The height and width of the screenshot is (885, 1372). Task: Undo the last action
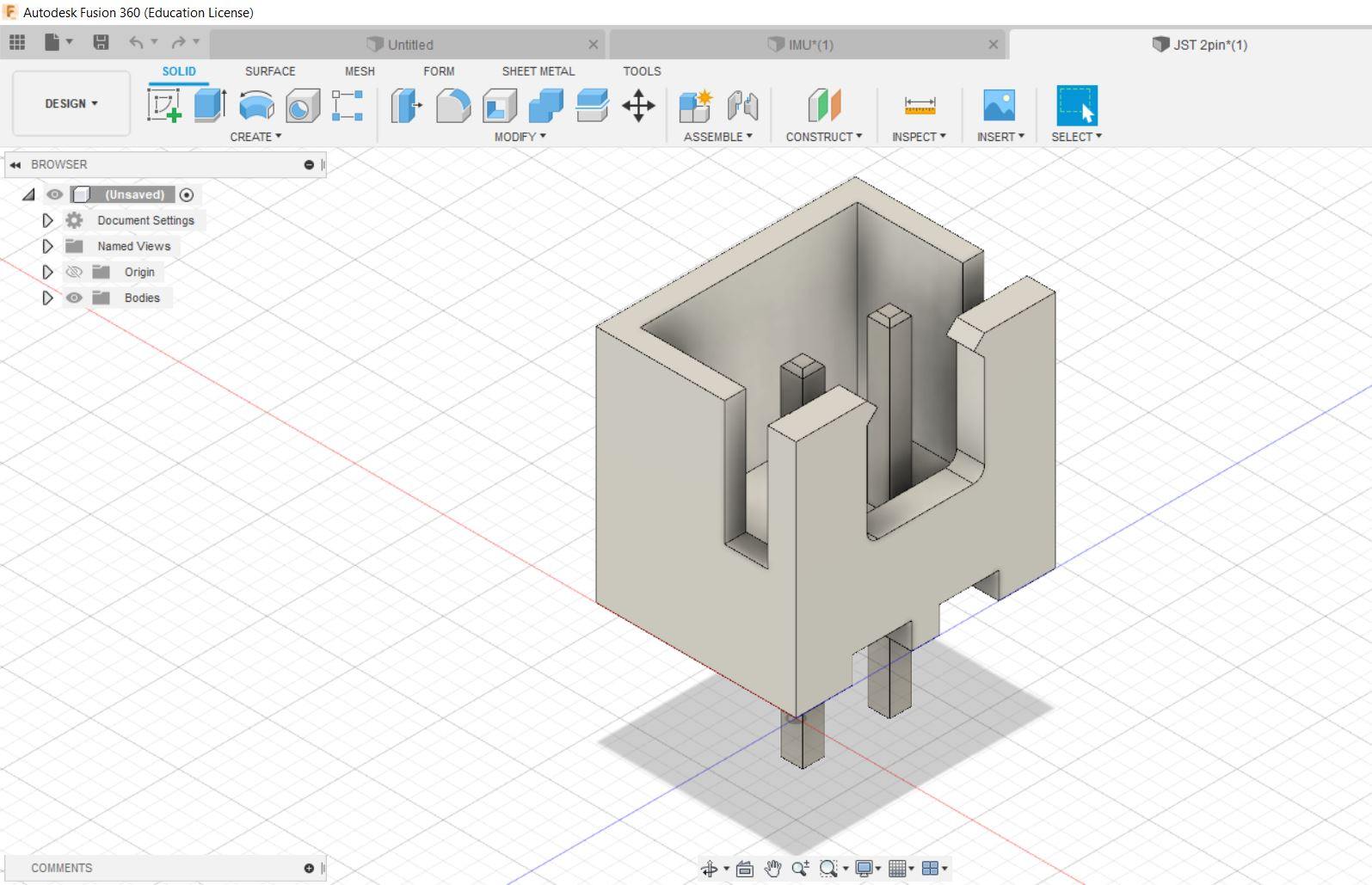tap(136, 42)
